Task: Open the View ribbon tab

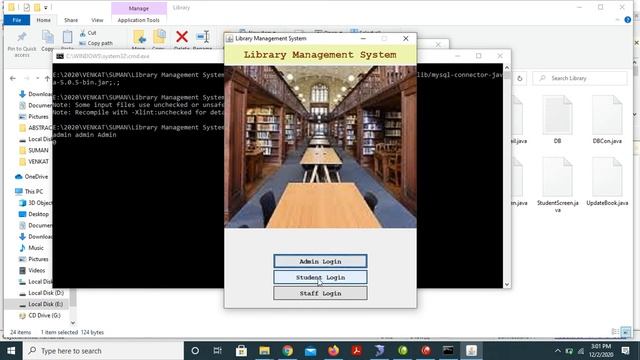Action: click(97, 20)
